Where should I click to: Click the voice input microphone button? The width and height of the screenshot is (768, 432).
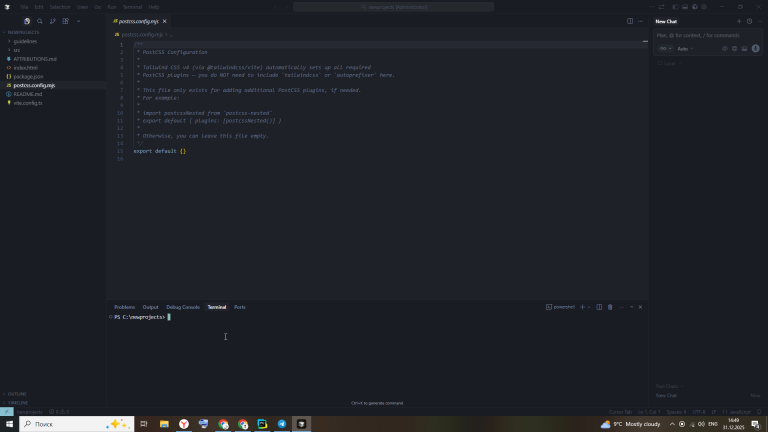[x=755, y=48]
